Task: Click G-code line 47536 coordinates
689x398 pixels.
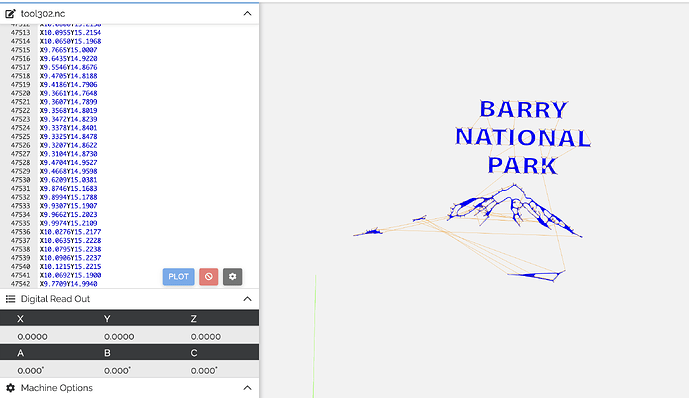Action: (x=70, y=232)
